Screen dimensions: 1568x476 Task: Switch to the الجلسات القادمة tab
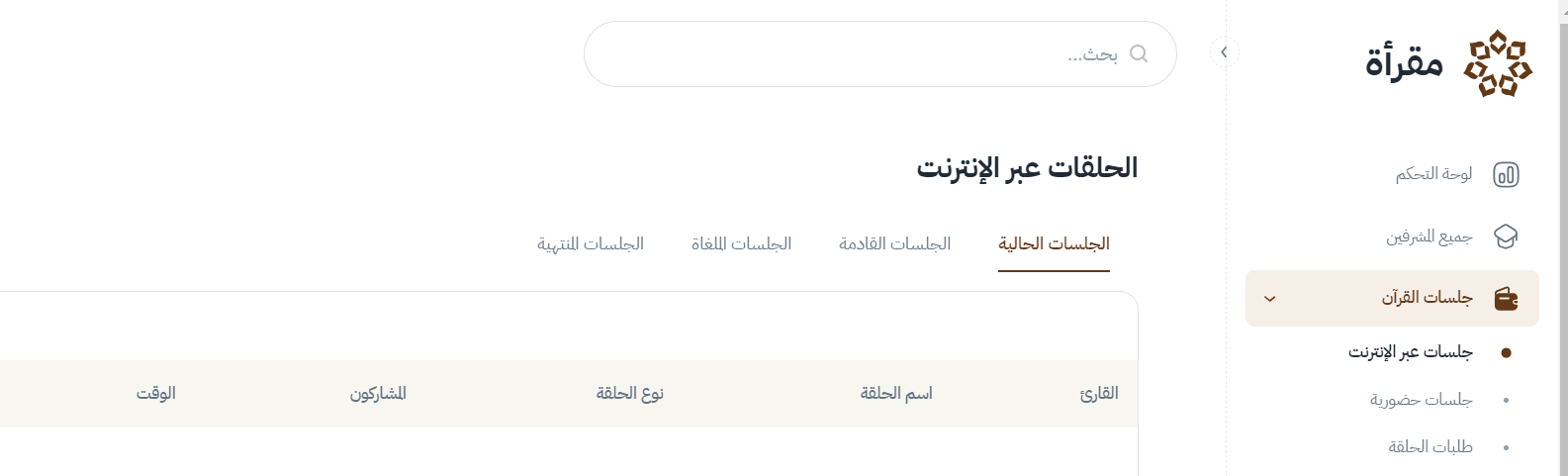tap(894, 243)
